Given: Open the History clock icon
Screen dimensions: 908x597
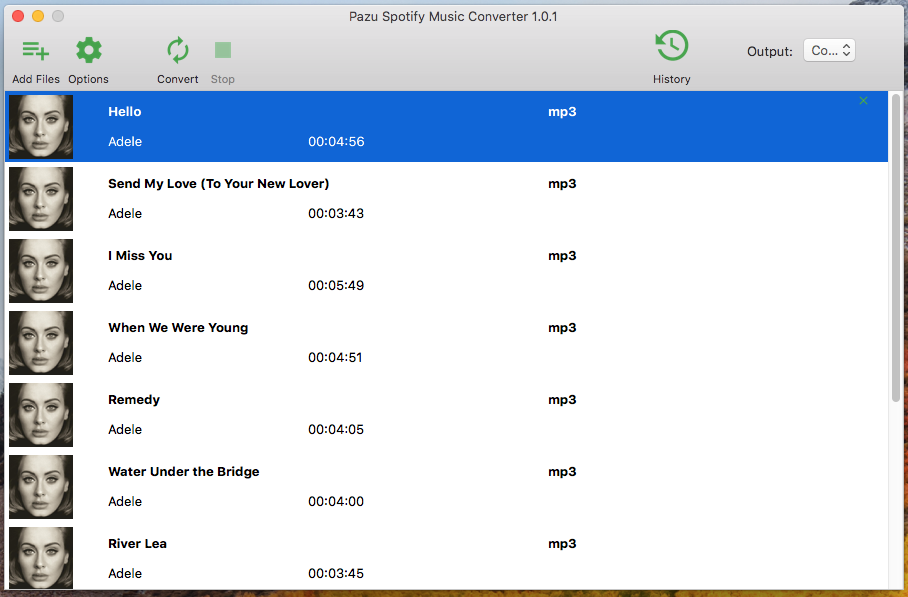Looking at the screenshot, I should [x=671, y=46].
